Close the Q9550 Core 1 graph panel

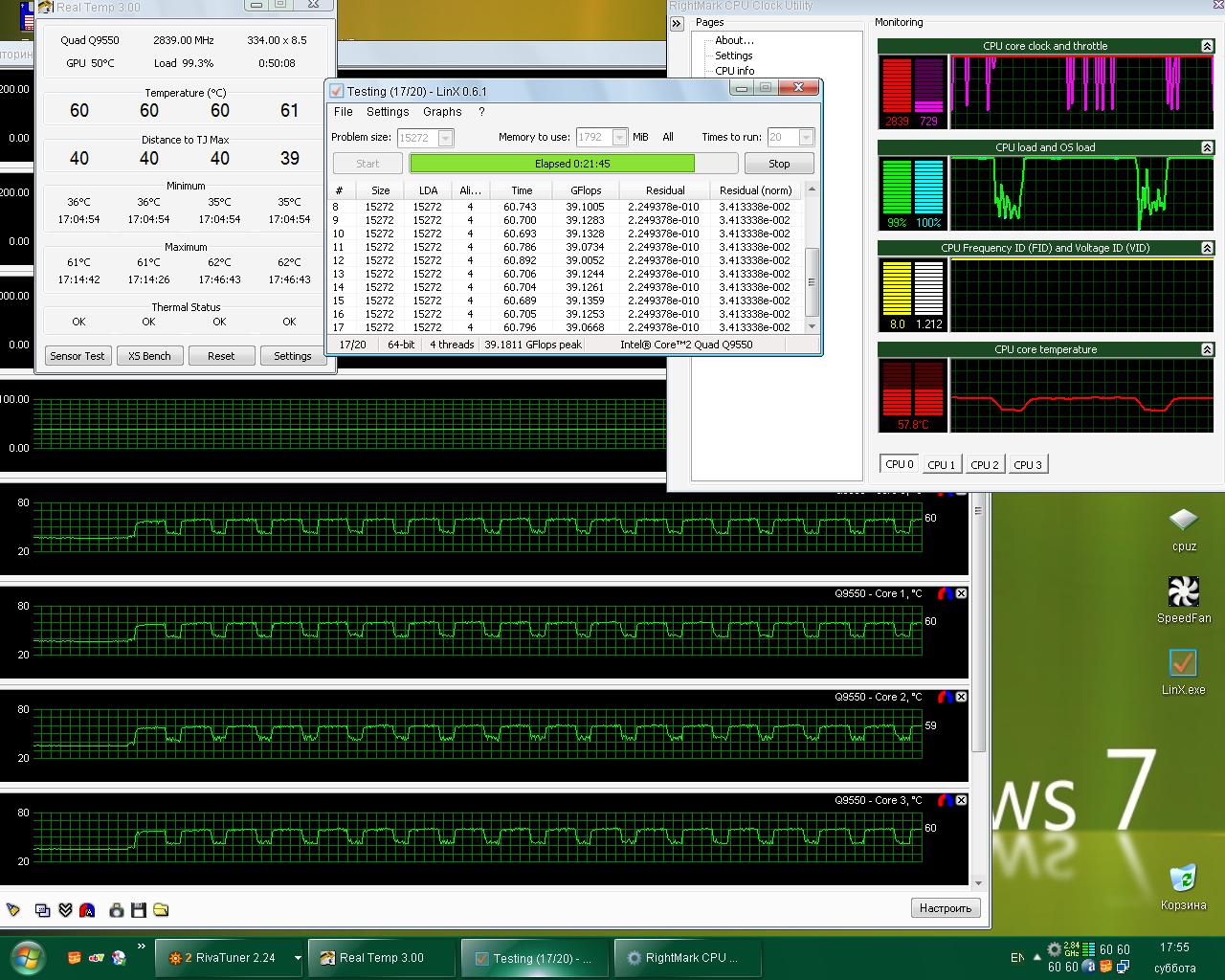tap(961, 593)
